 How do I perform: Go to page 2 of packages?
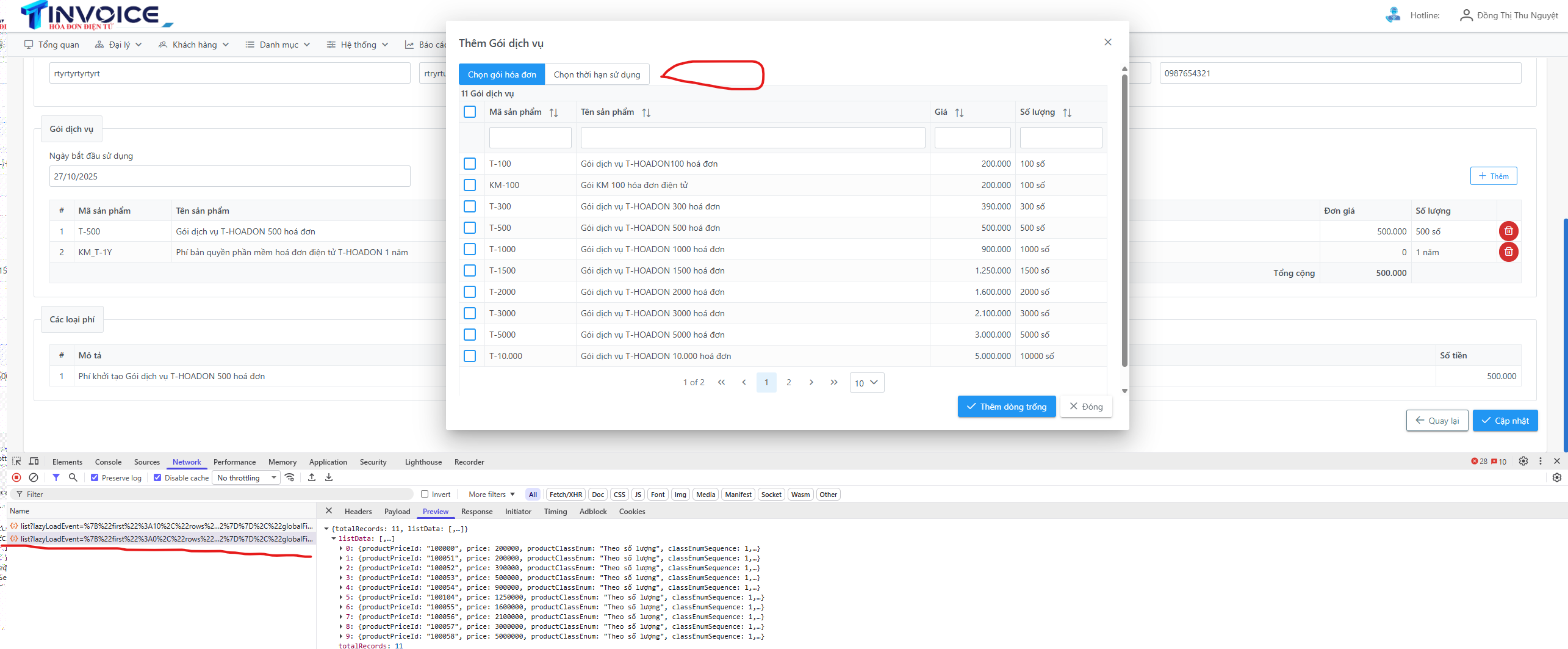pos(788,382)
